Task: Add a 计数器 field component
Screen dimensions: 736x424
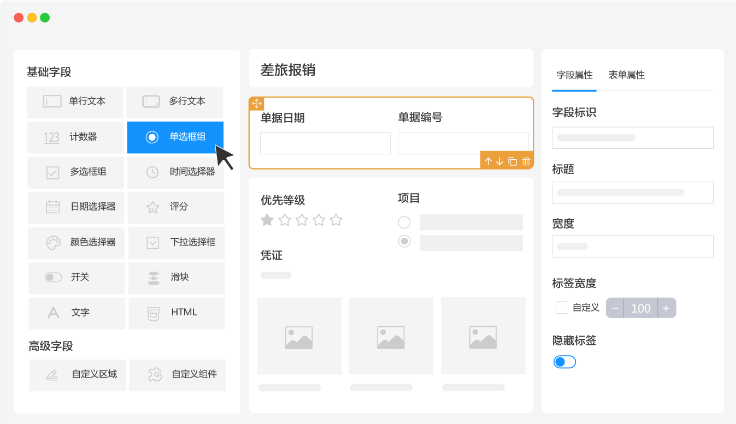Action: click(76, 137)
